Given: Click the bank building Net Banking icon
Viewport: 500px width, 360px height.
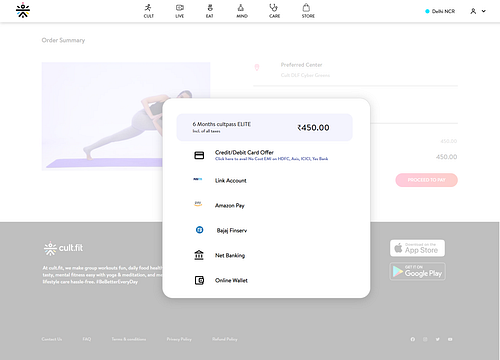Looking at the screenshot, I should (199, 255).
